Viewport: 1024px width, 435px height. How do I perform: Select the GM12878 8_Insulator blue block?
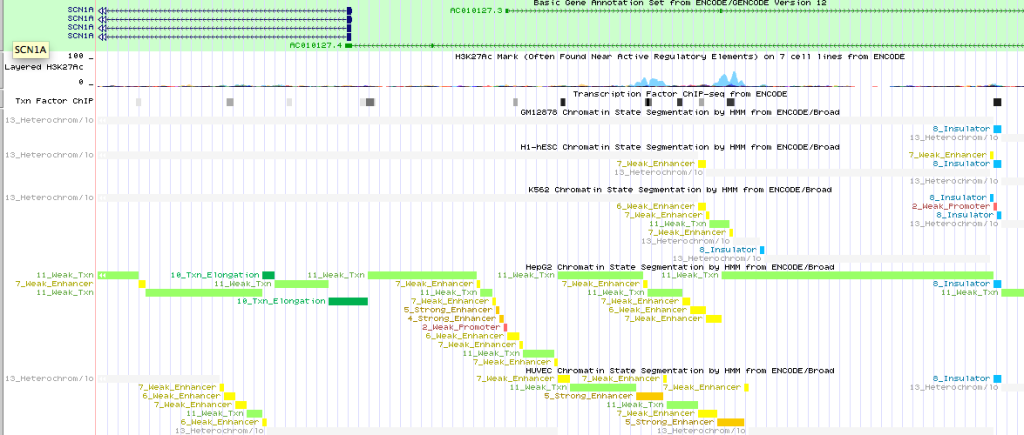tap(997, 129)
